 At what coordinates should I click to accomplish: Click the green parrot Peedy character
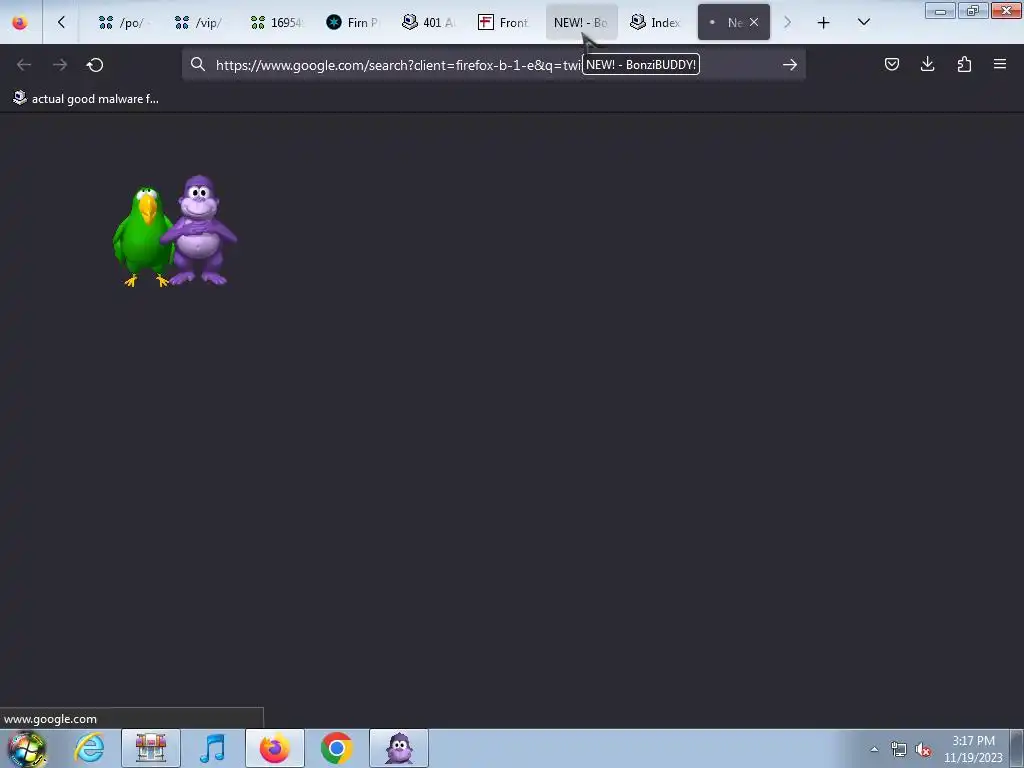(142, 236)
